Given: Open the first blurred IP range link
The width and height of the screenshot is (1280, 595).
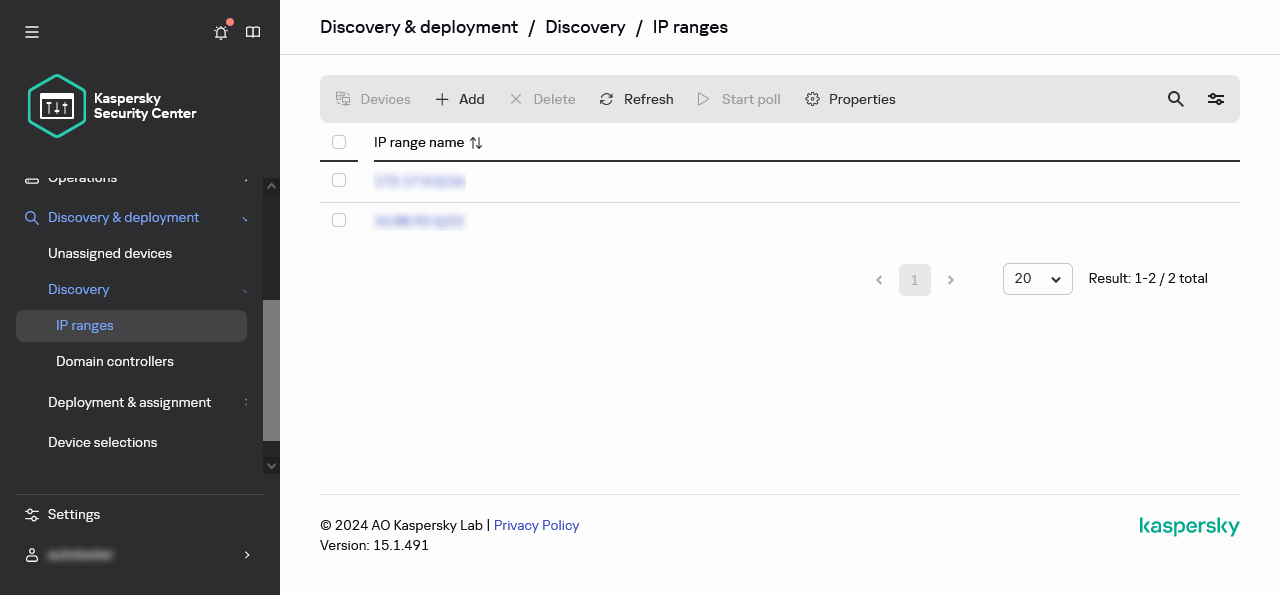Looking at the screenshot, I should click(419, 182).
